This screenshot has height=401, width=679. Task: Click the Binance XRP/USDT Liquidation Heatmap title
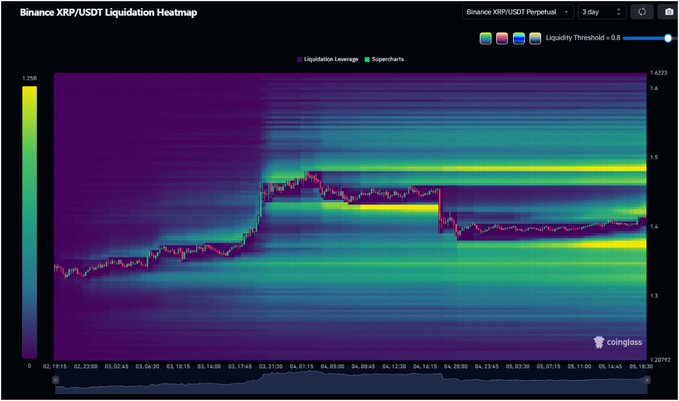(x=108, y=12)
